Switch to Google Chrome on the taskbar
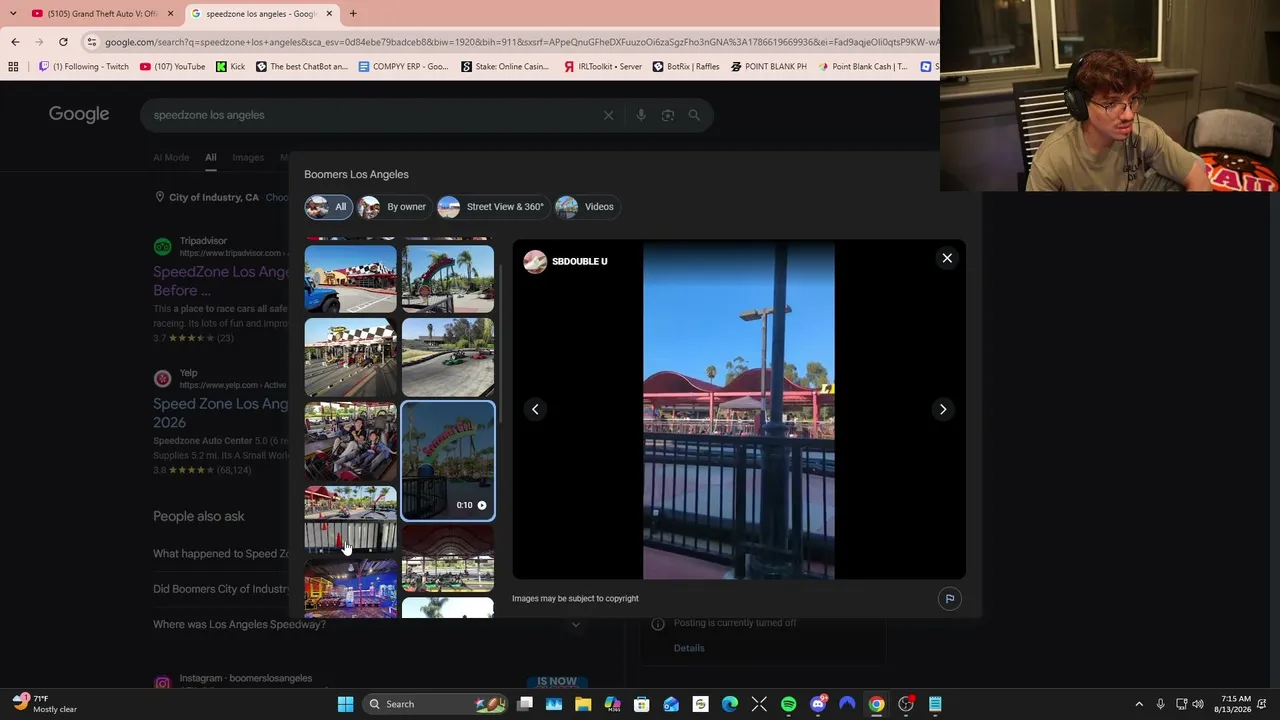Viewport: 1280px width, 720px height. coord(876,704)
